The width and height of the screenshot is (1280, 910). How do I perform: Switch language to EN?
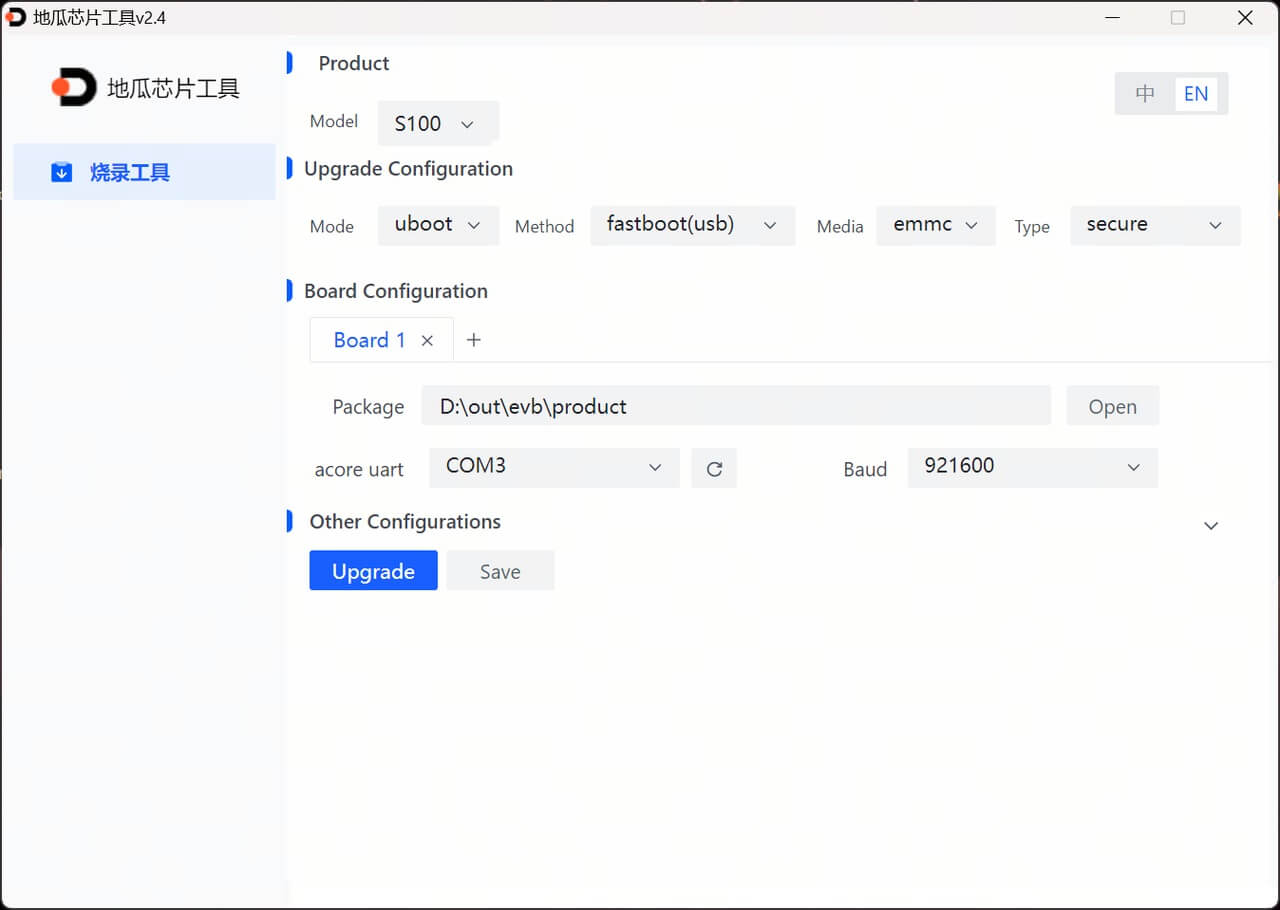click(1196, 94)
